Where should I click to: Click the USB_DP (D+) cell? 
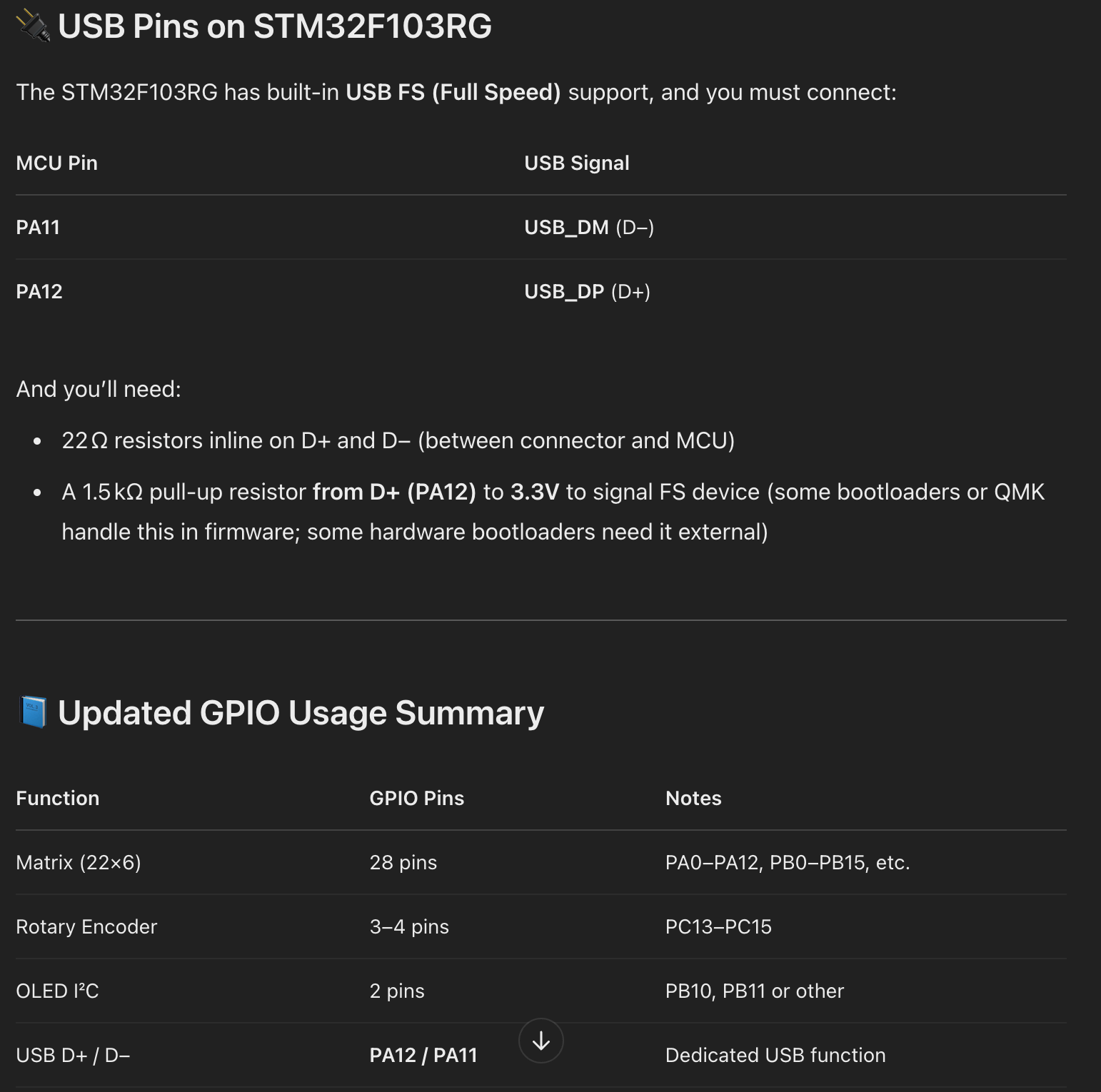pyautogui.click(x=587, y=292)
